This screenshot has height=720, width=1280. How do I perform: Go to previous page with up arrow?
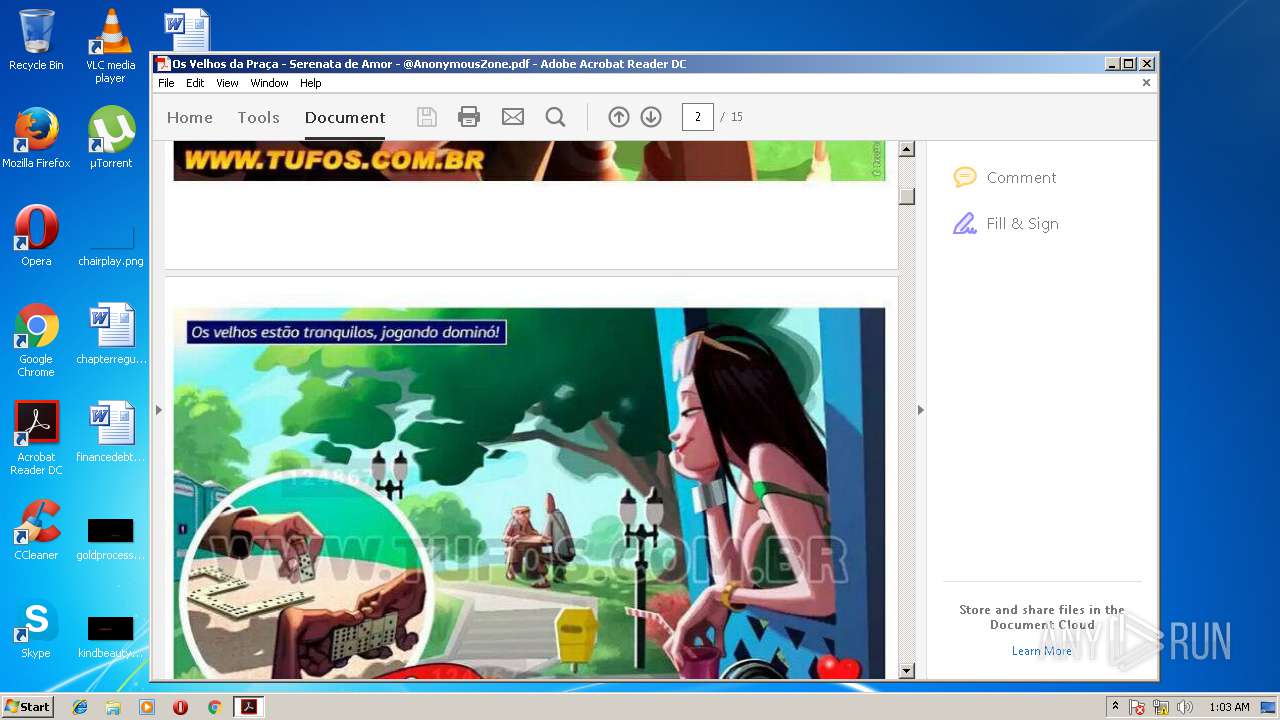619,117
